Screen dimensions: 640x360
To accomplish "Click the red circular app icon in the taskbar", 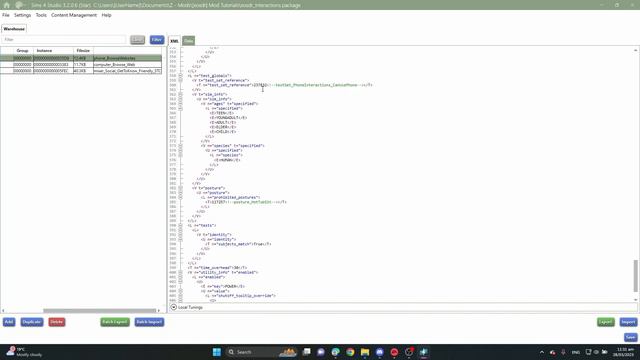I will (394, 352).
